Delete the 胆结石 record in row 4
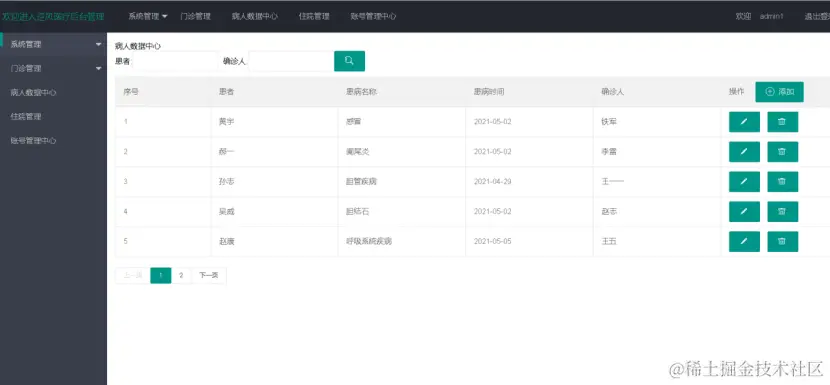830x385 pixels. pyautogui.click(x=782, y=212)
